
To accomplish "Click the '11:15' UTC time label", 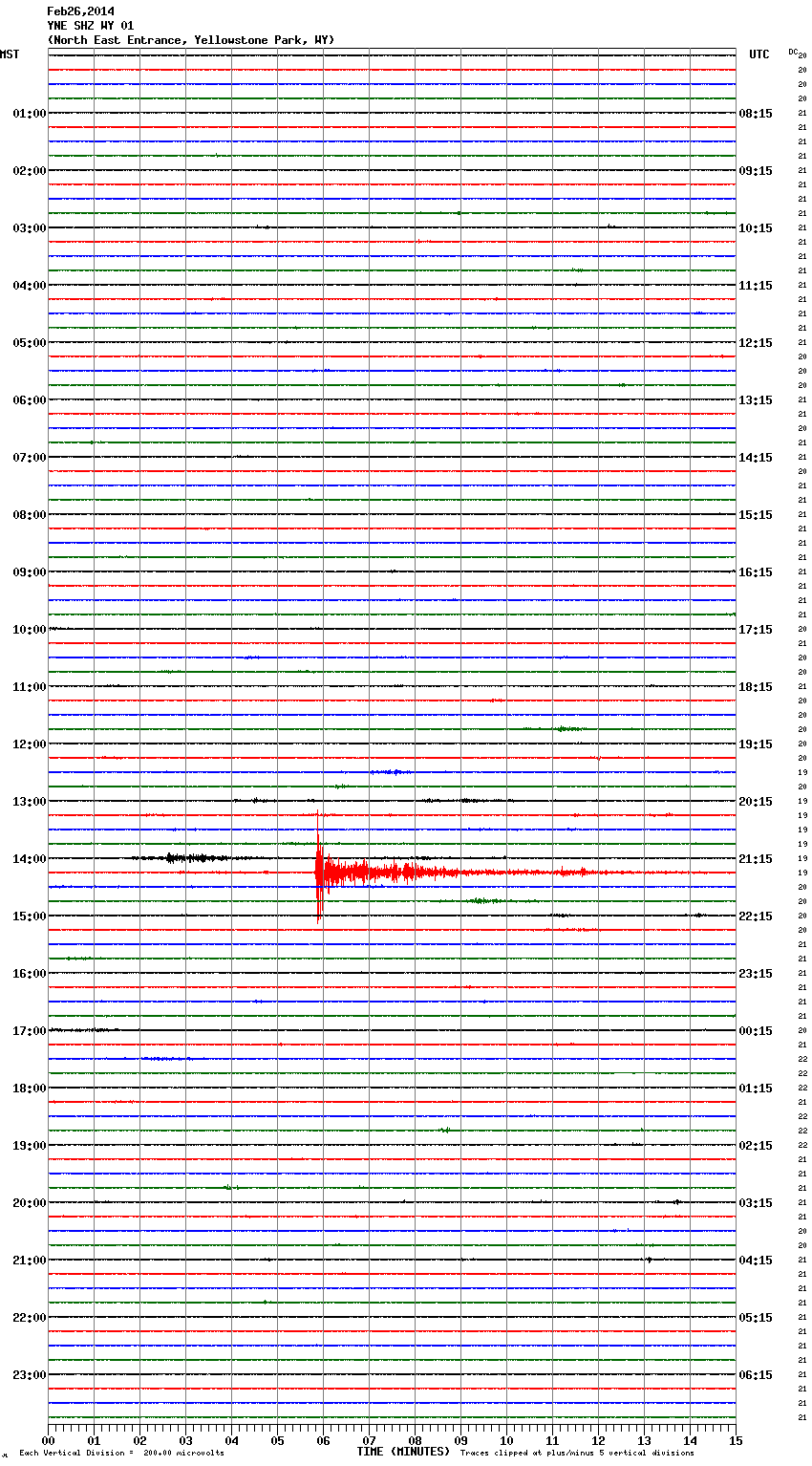I will click(x=756, y=286).
